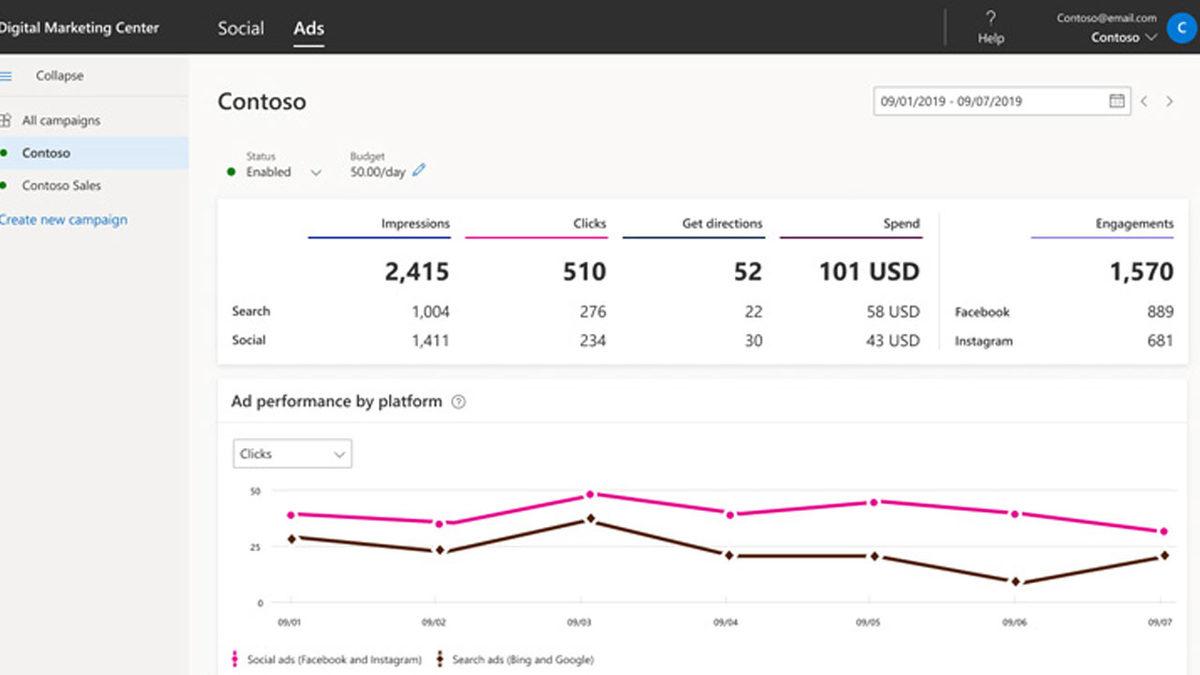Viewport: 1200px width, 675px height.
Task: Switch to the Social tab
Action: click(241, 28)
